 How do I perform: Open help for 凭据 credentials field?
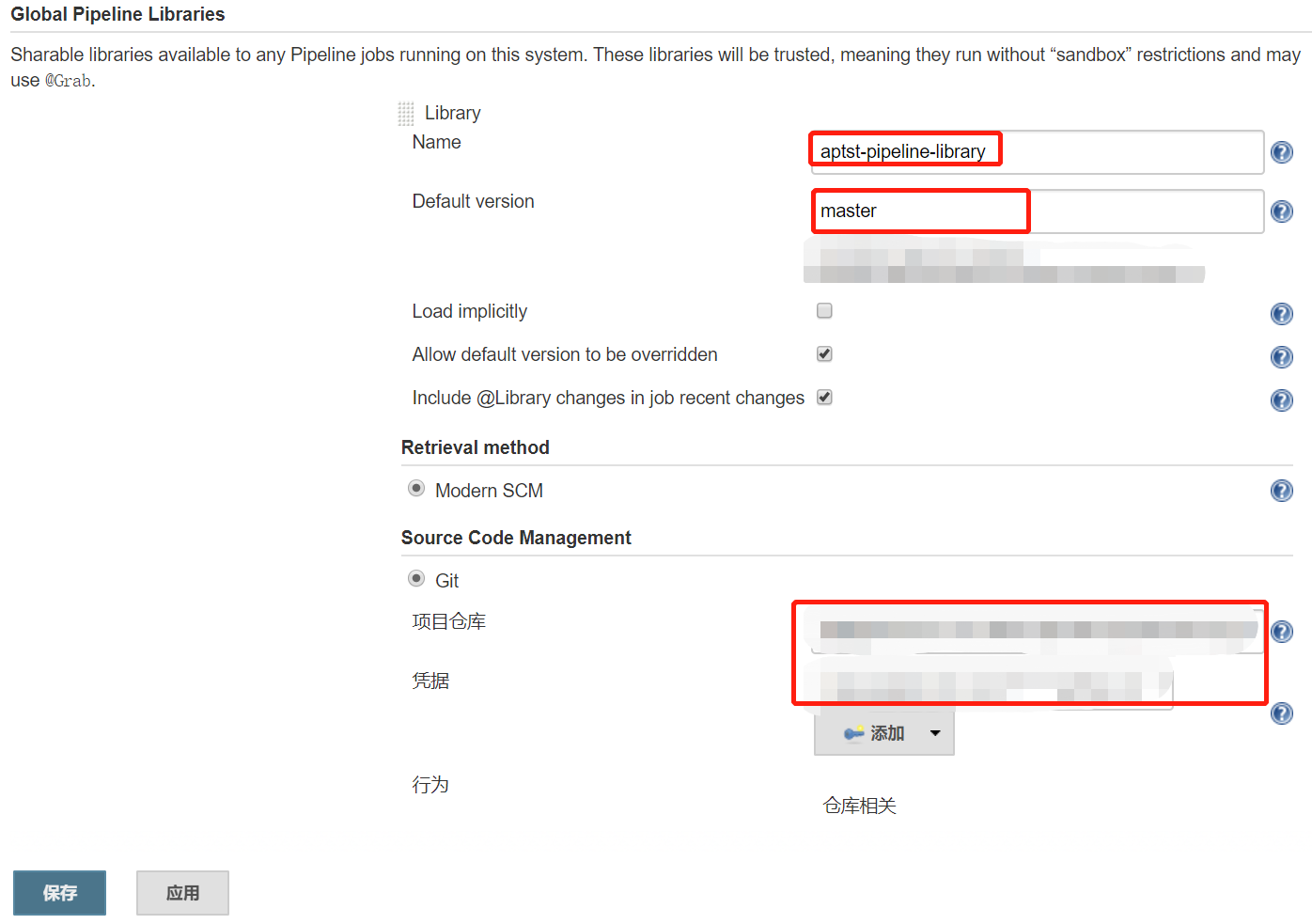point(1281,713)
